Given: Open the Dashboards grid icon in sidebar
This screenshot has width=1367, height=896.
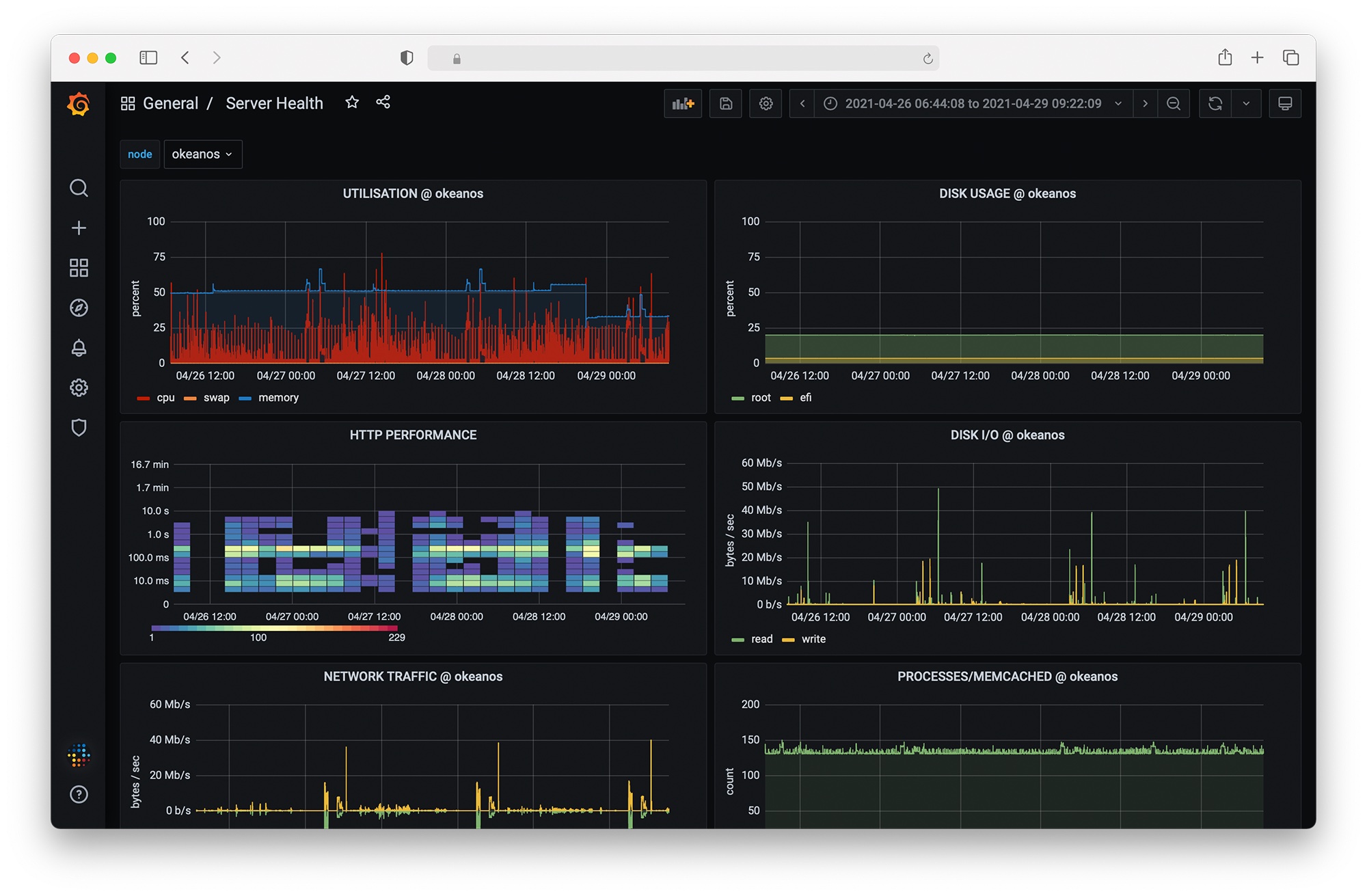Looking at the screenshot, I should tap(79, 268).
